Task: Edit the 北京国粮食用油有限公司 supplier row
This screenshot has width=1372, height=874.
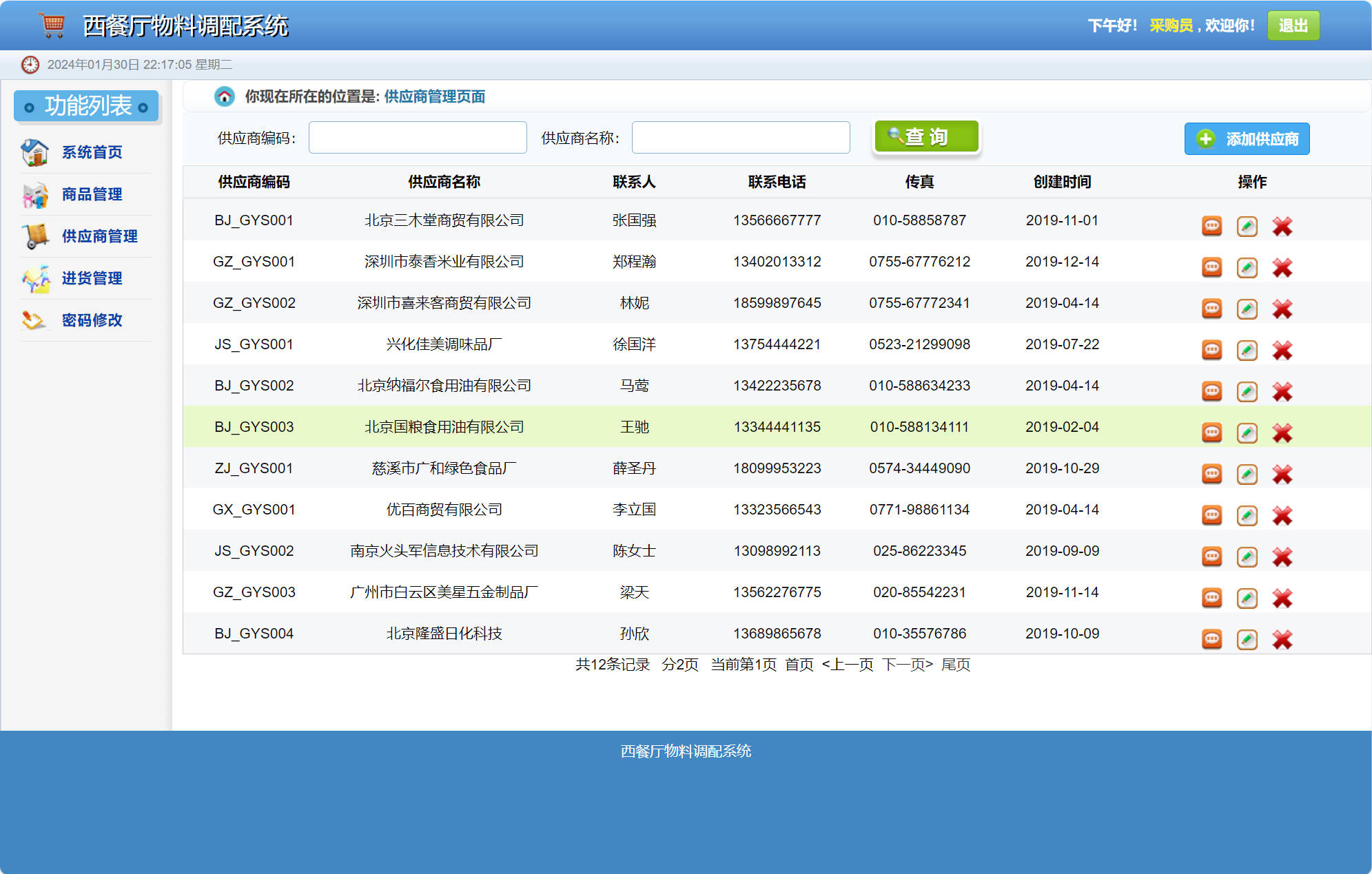Action: (1247, 433)
